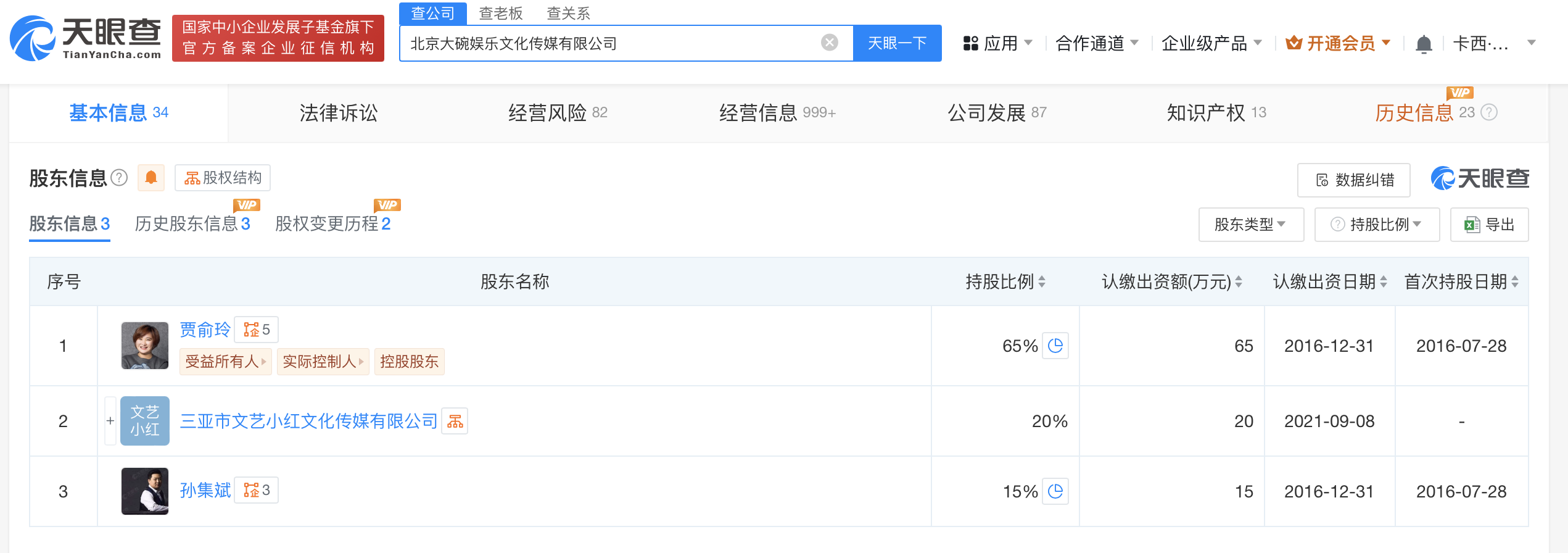Click the notification bell in top header

(x=1424, y=44)
